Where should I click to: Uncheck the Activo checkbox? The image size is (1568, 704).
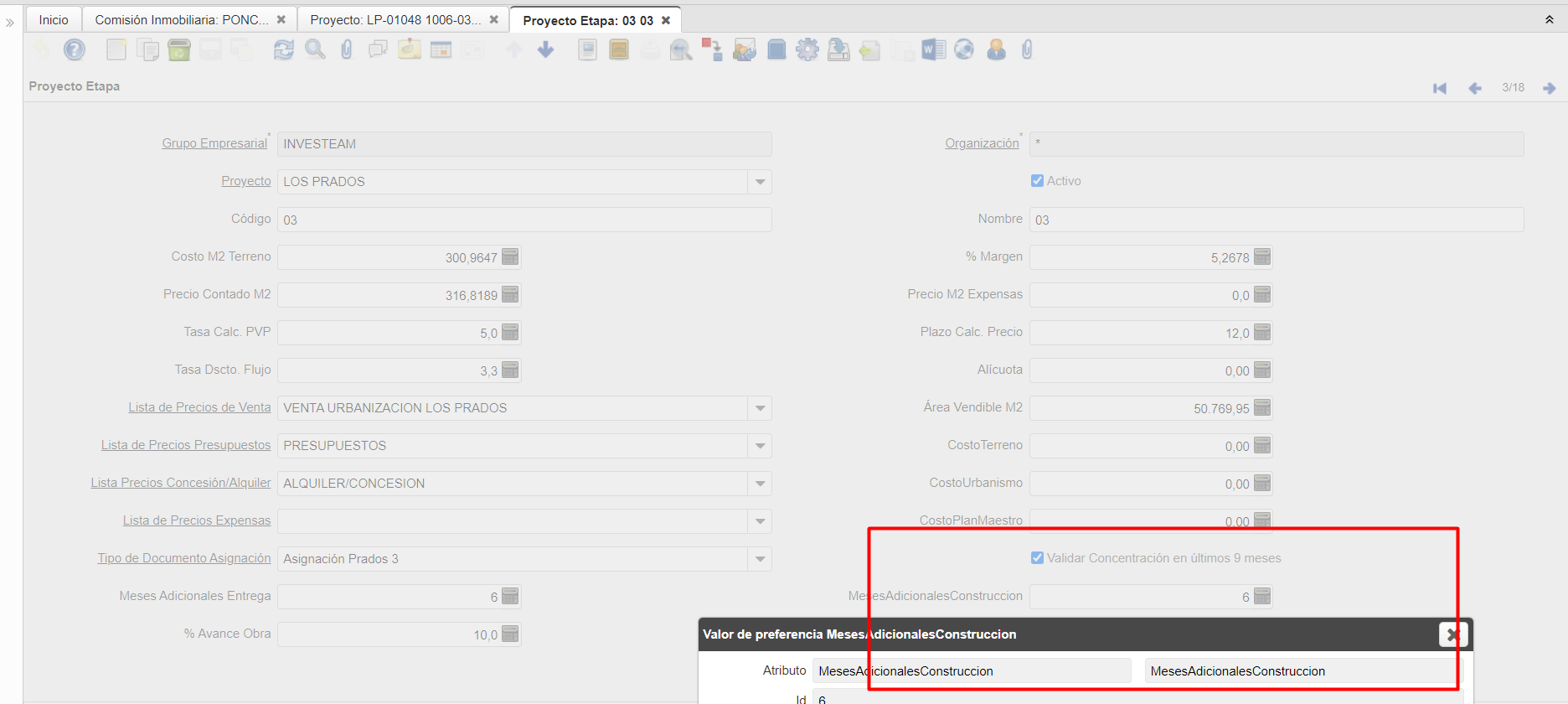[1037, 181]
